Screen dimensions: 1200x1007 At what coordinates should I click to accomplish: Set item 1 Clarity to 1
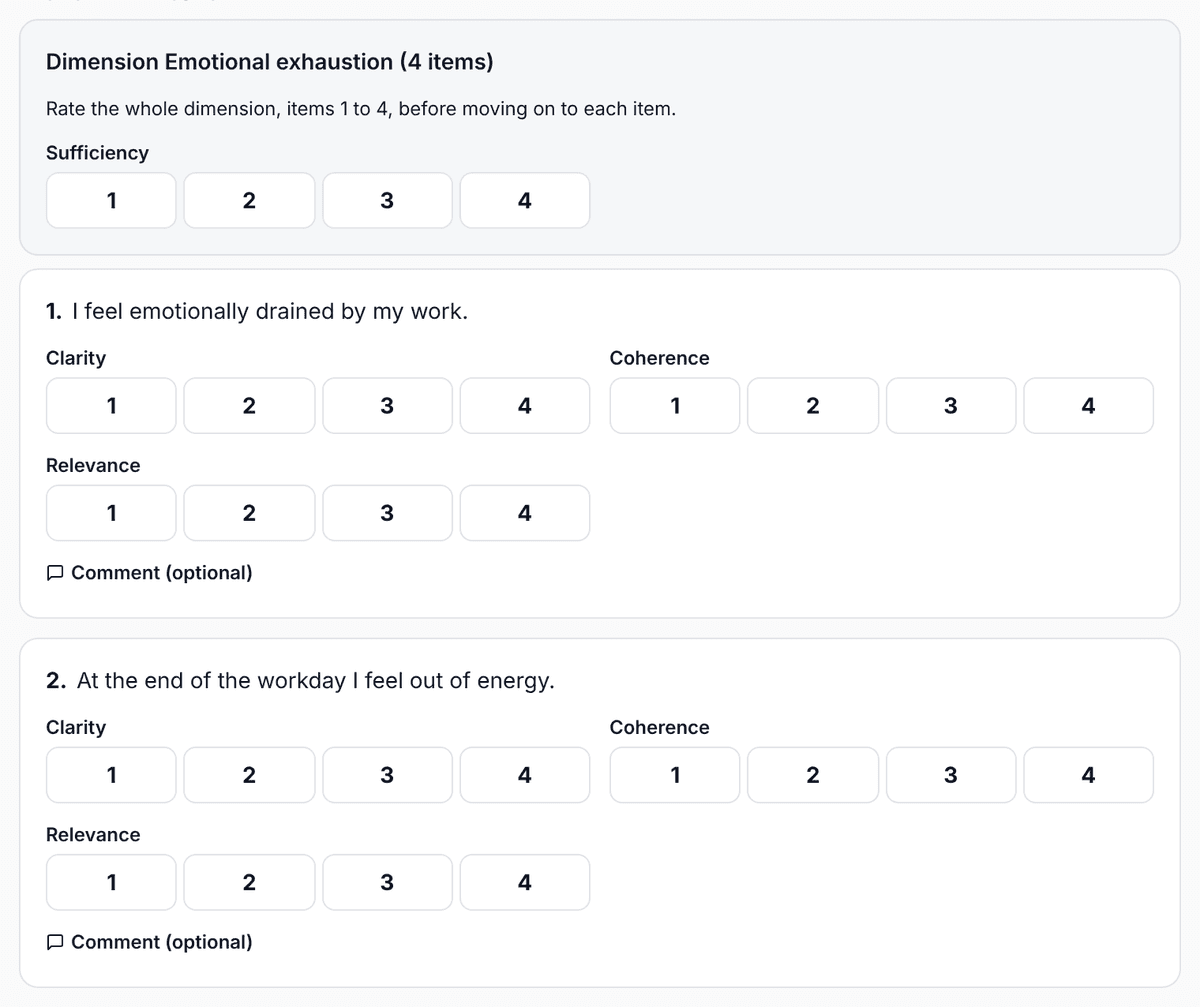[x=111, y=405]
